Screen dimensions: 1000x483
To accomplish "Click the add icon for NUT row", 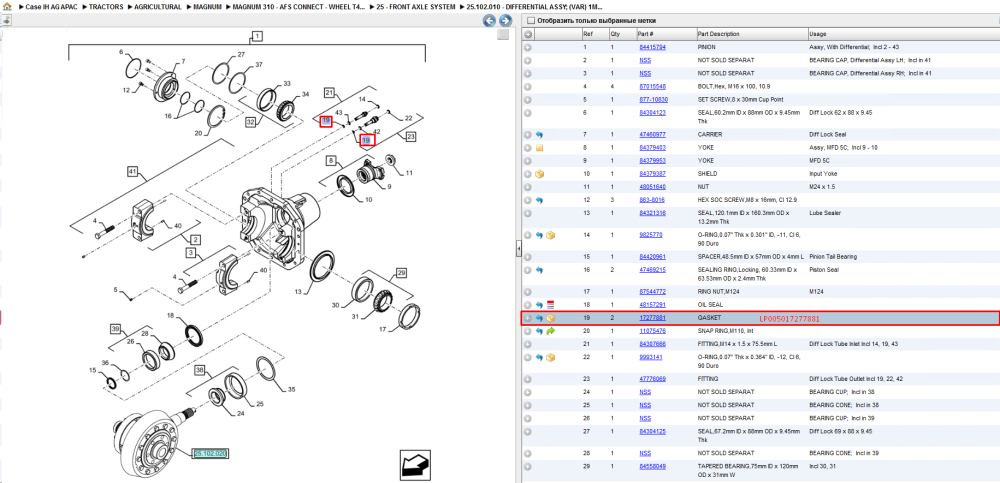I will point(528,187).
